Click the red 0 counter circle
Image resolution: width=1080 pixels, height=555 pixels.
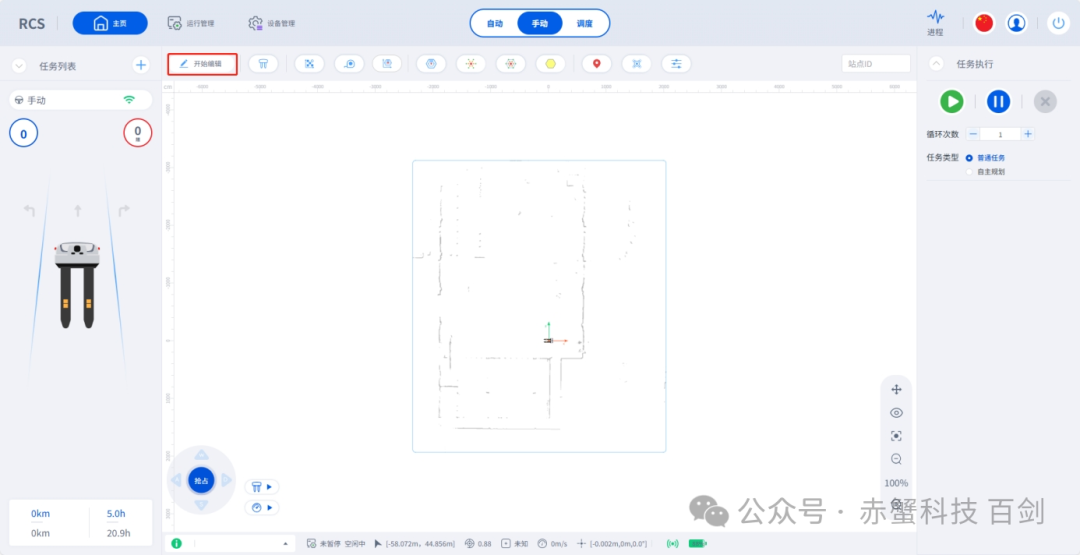click(x=138, y=132)
